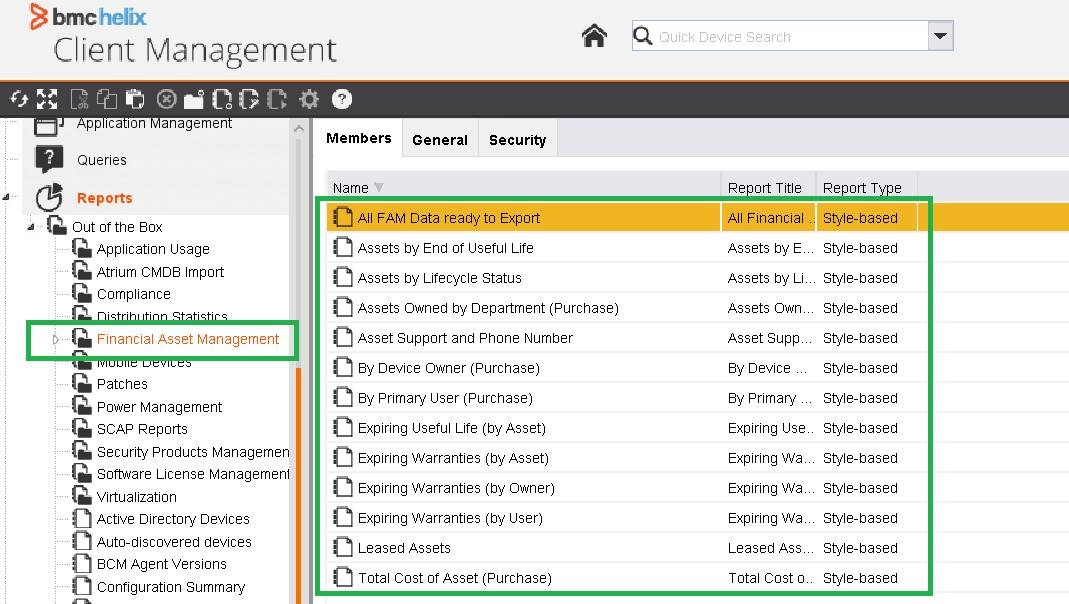Select the SCAP Reports tree item
Viewport: 1069px width, 604px height.
click(x=142, y=429)
